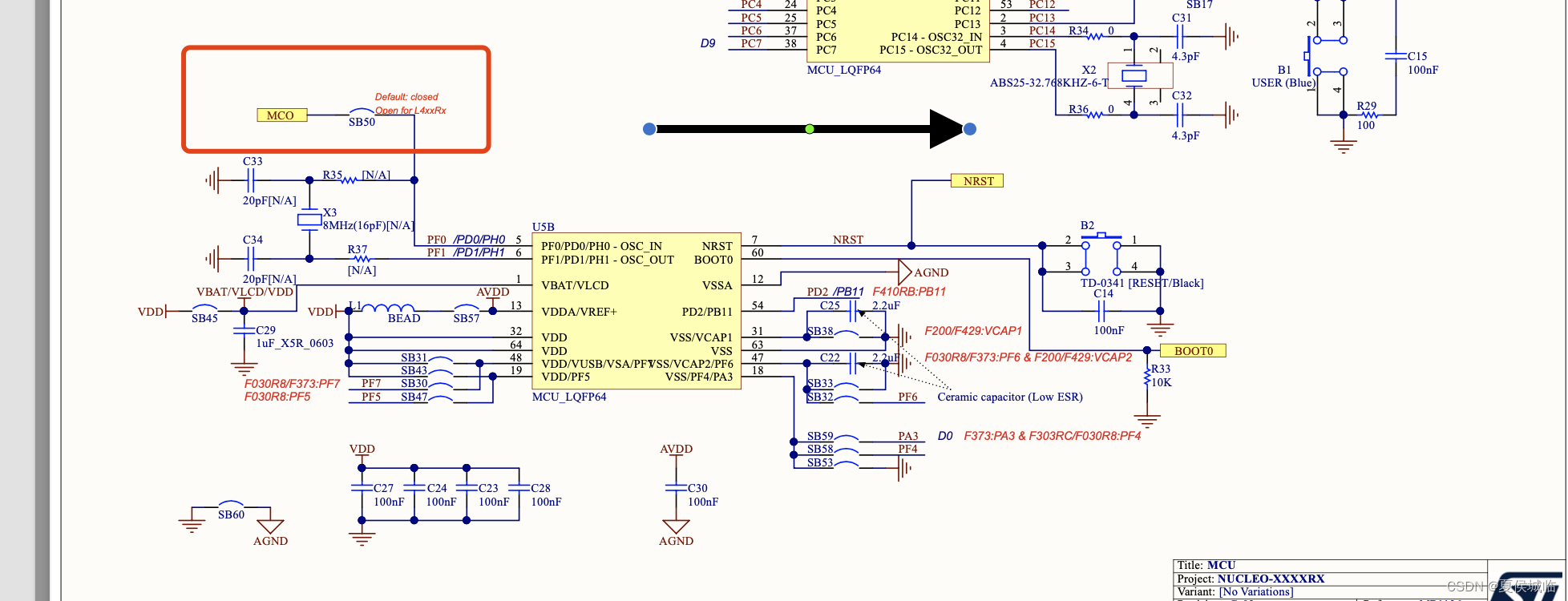The width and height of the screenshot is (1568, 601).
Task: Click the C31 capacitor designator
Action: coord(1182,18)
